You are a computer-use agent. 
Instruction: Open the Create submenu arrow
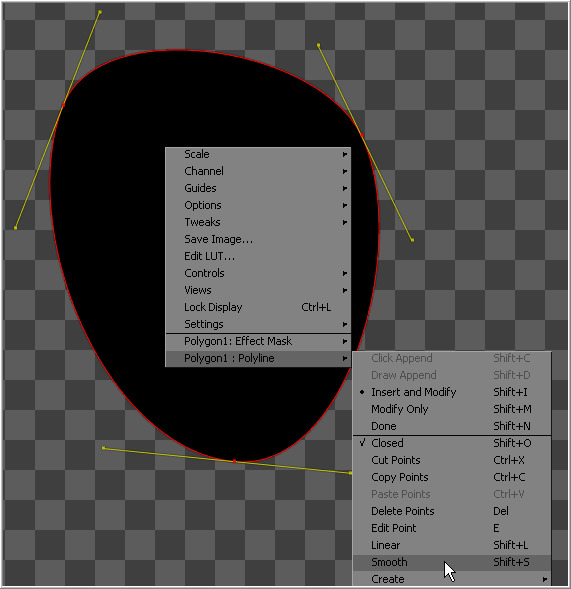pos(545,579)
